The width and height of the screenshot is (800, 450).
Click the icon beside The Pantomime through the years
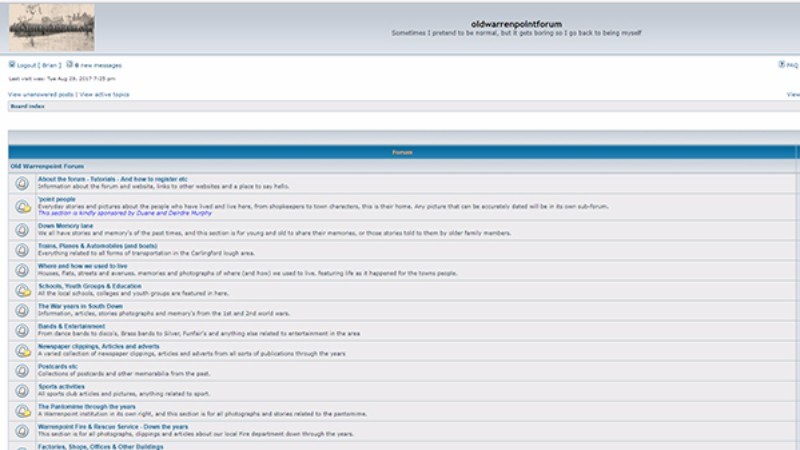pos(22,410)
